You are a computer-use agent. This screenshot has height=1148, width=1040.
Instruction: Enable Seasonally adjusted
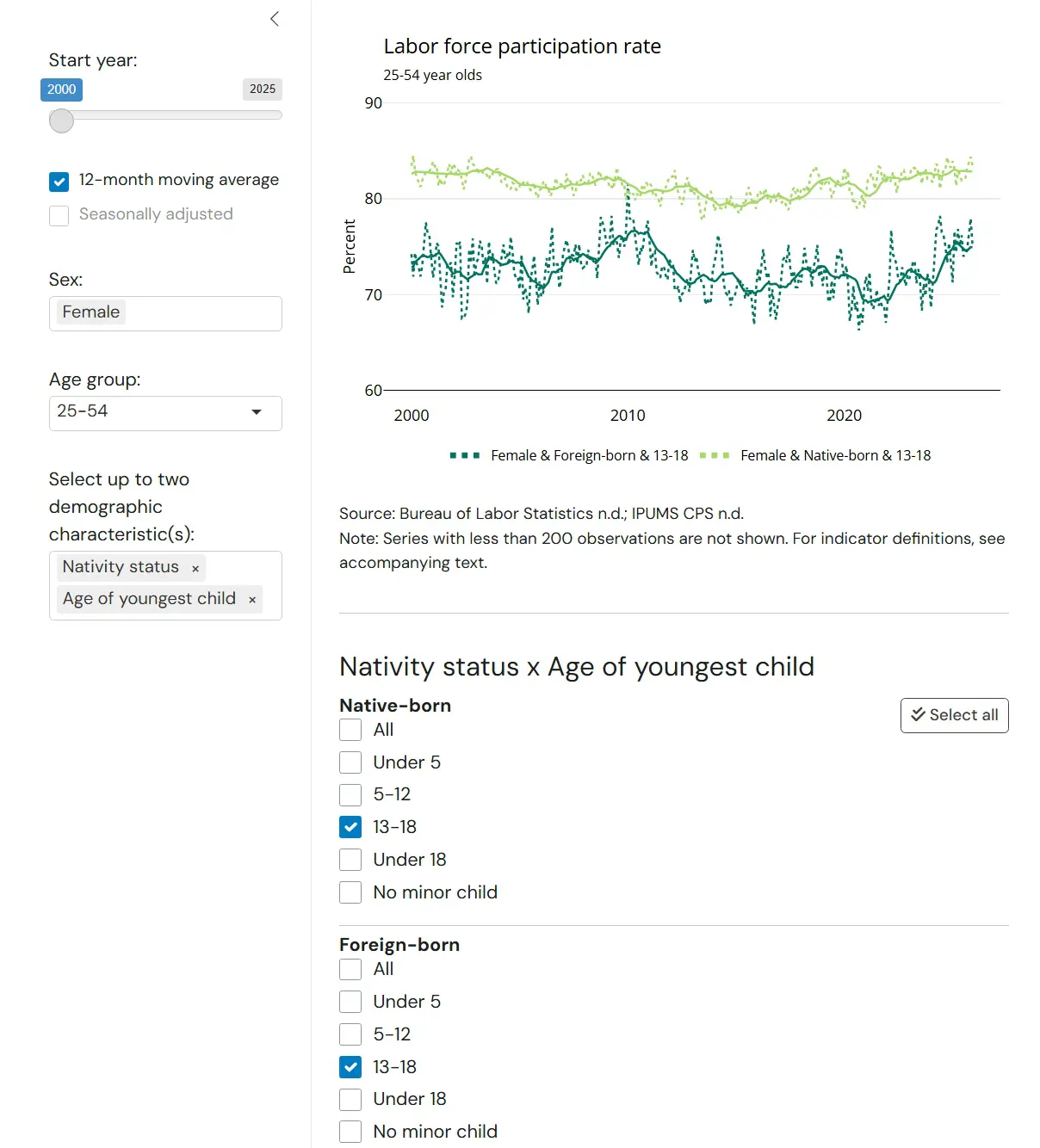click(x=59, y=215)
